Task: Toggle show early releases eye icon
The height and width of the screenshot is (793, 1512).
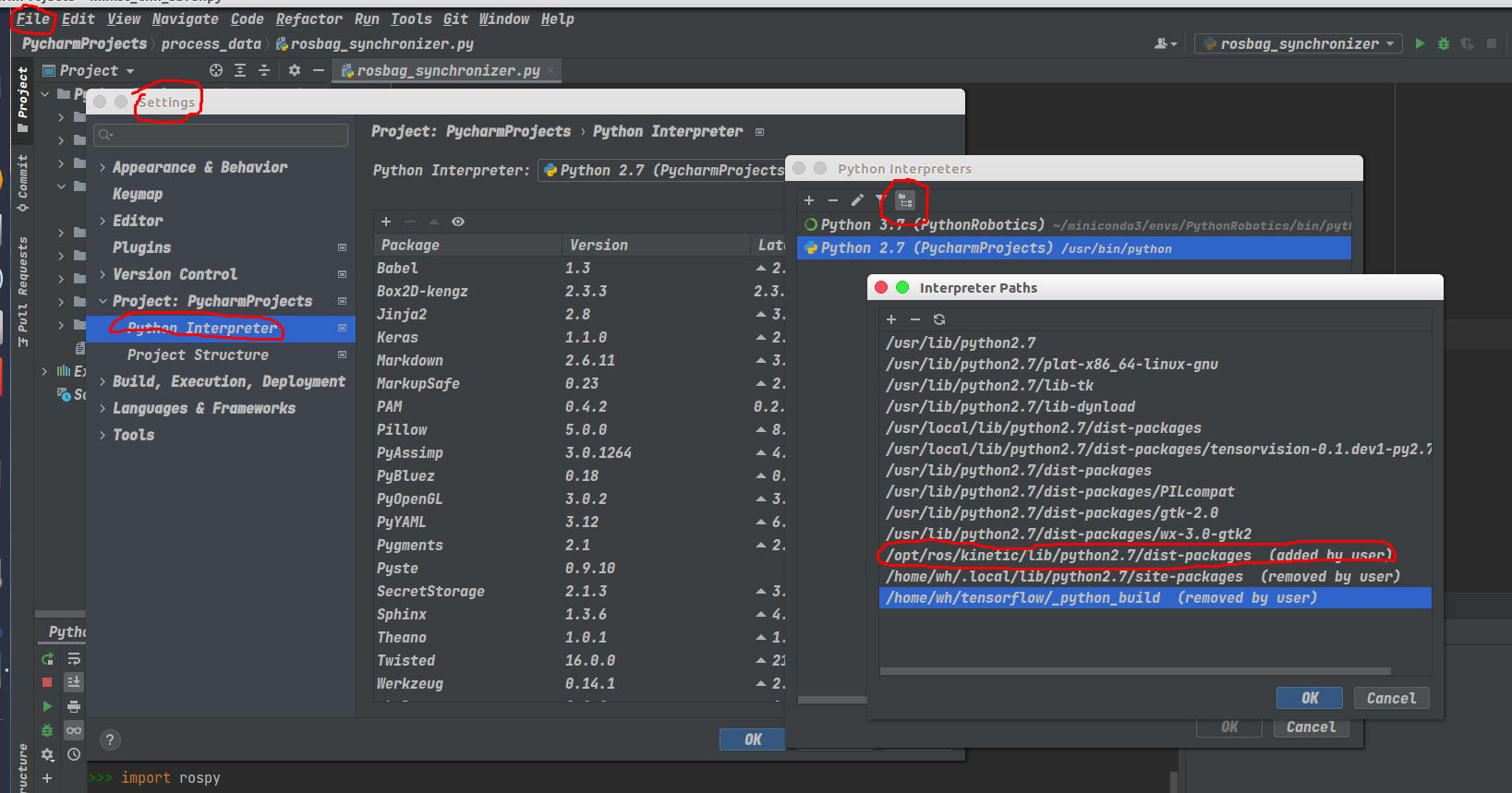Action: tap(458, 222)
